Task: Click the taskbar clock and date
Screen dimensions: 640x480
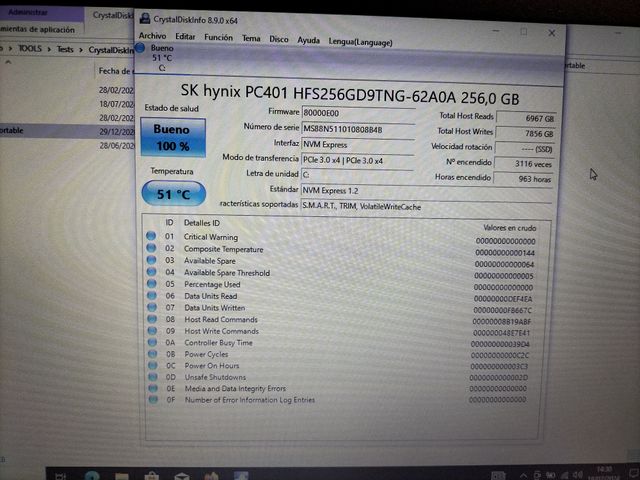Action: click(x=604, y=473)
